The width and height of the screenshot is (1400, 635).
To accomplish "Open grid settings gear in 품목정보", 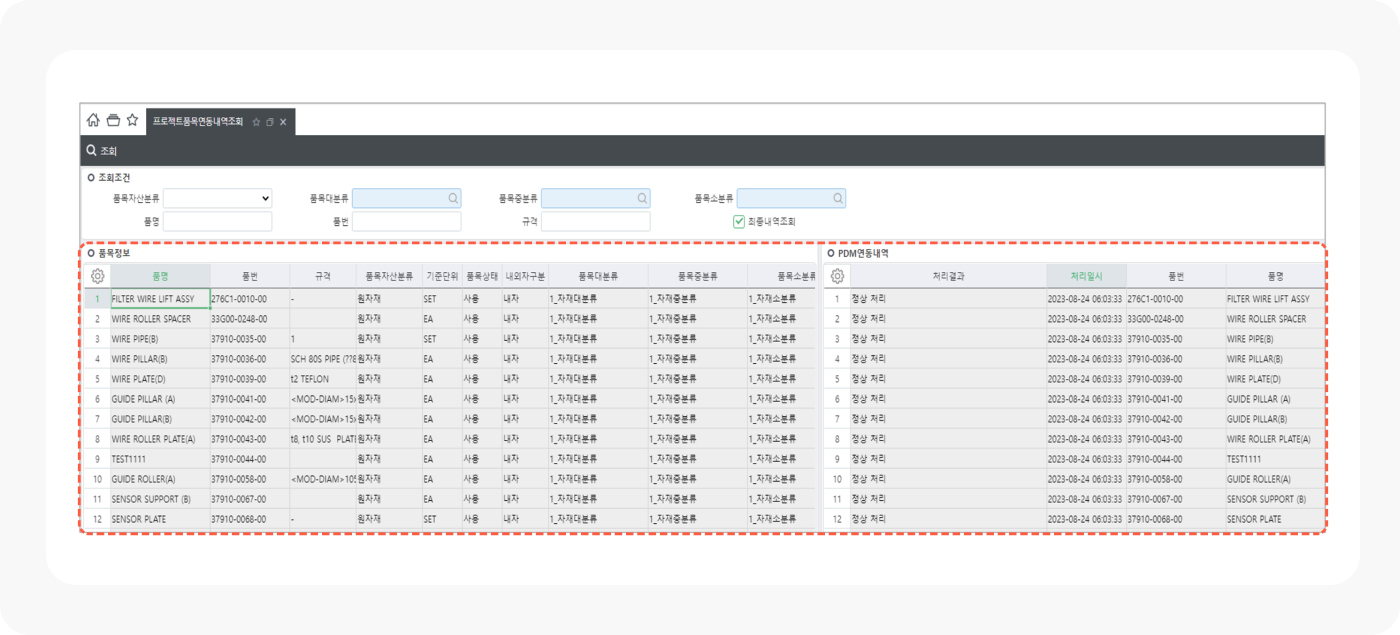I will point(97,276).
